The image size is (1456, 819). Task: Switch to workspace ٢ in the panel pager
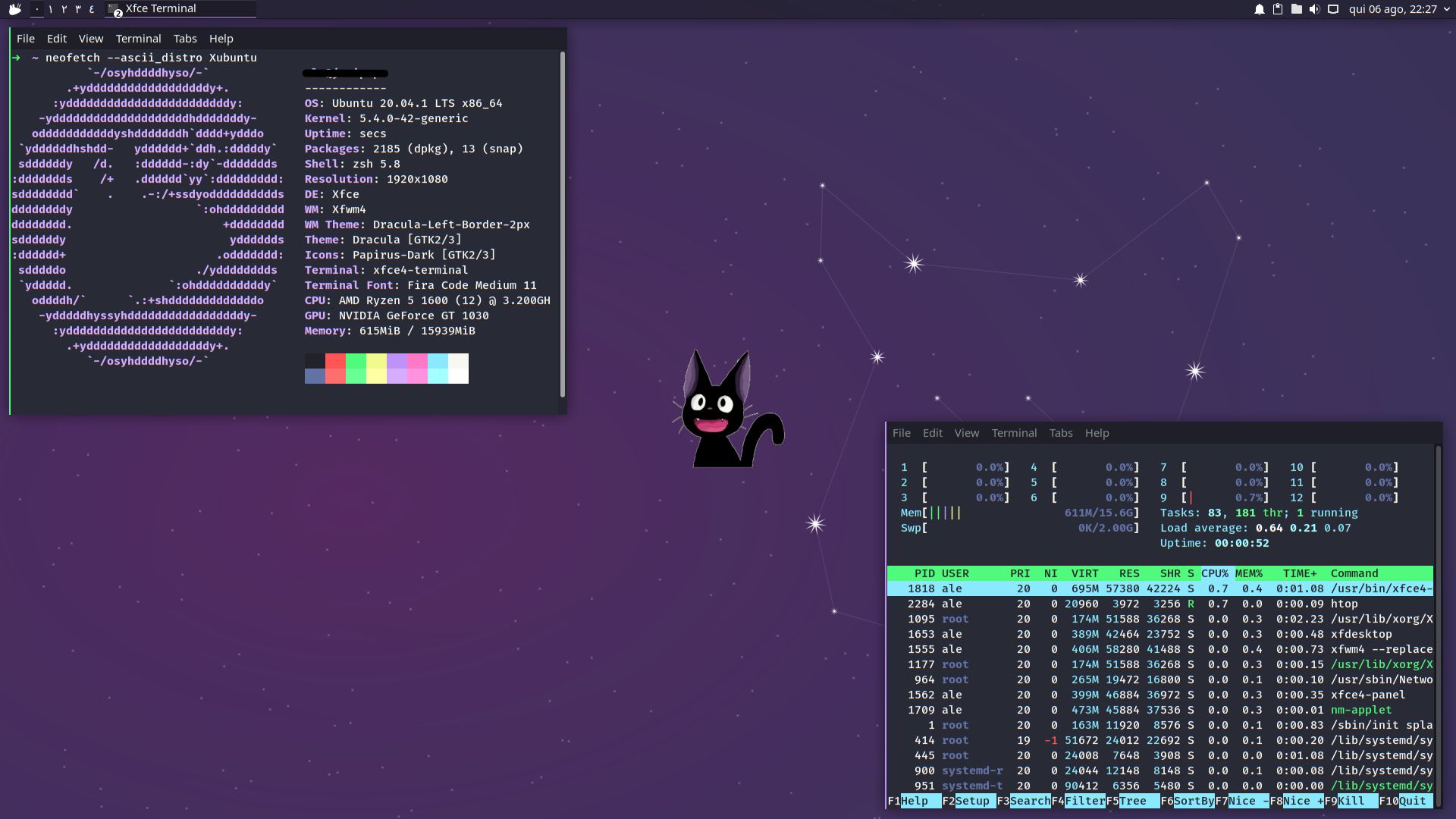click(x=64, y=9)
